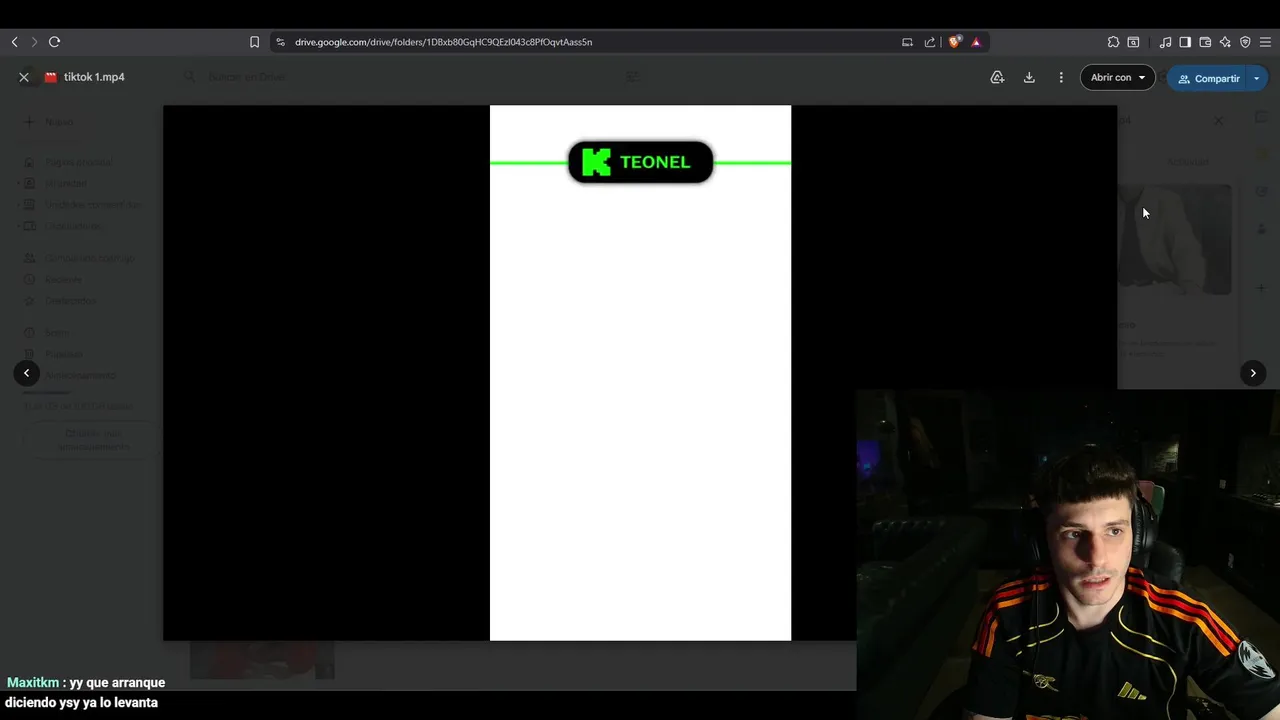Open the Brave Wallet icon

click(1205, 42)
